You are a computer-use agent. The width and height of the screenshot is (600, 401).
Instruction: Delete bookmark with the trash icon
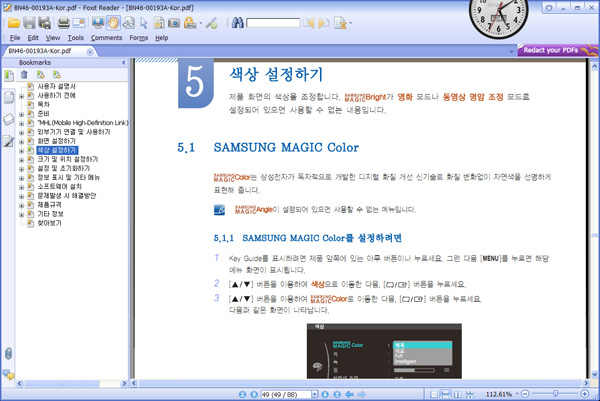(24, 75)
